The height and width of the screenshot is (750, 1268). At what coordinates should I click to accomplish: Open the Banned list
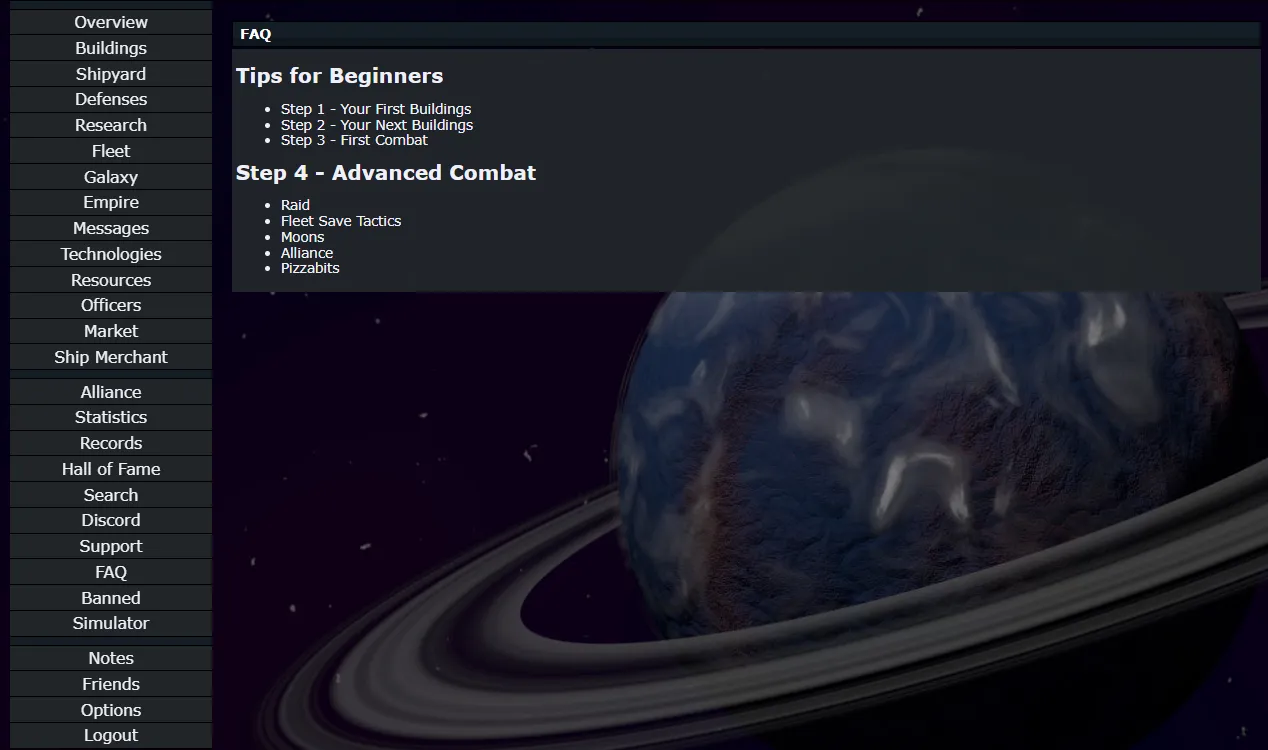pos(111,598)
